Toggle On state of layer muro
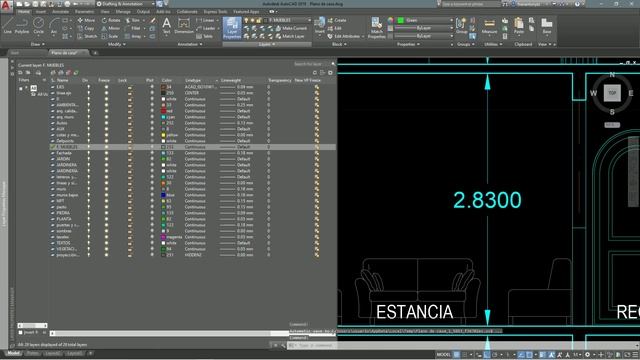640x360 pixels. (x=89, y=189)
